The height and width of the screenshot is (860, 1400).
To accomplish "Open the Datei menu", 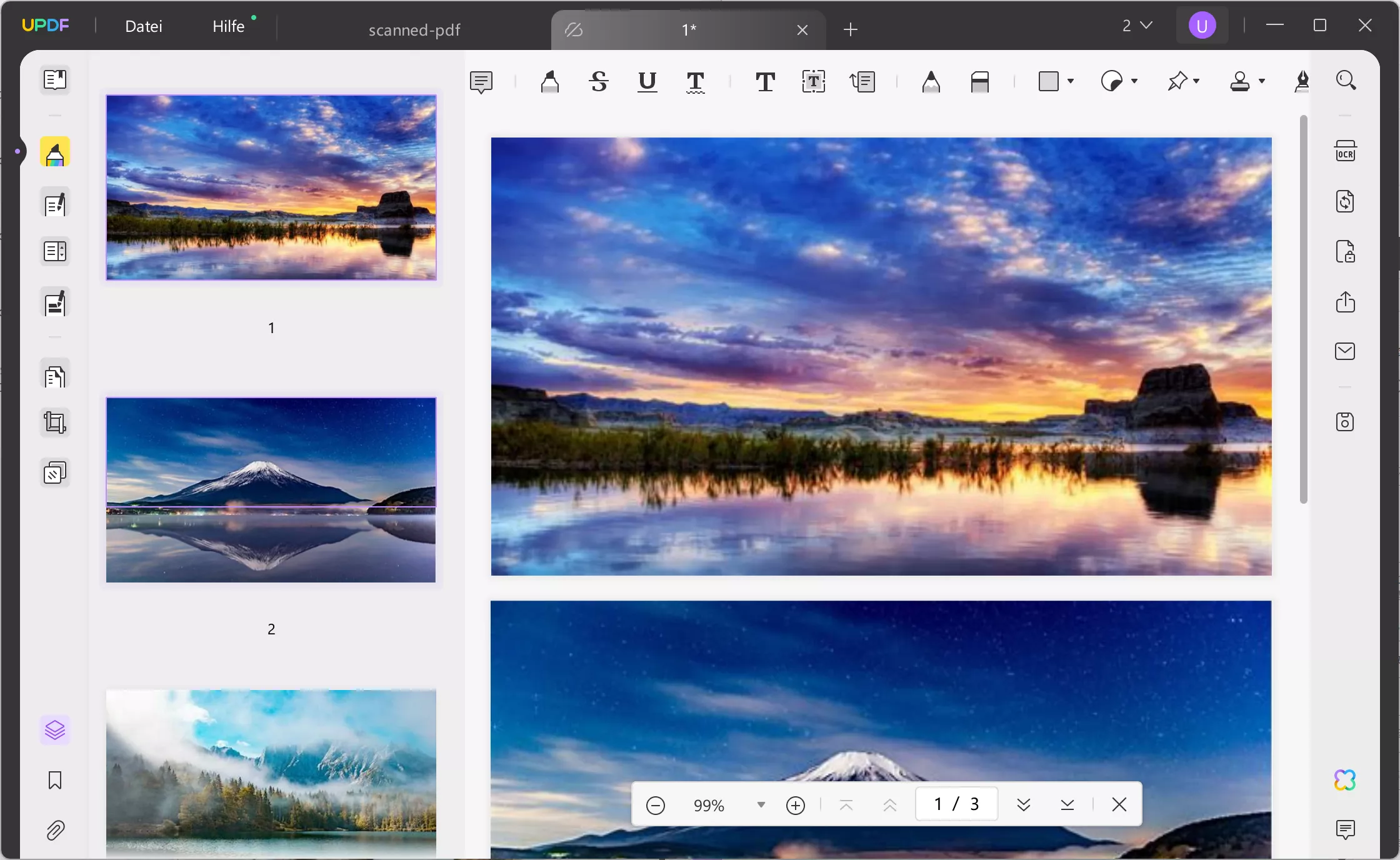I will point(143,26).
